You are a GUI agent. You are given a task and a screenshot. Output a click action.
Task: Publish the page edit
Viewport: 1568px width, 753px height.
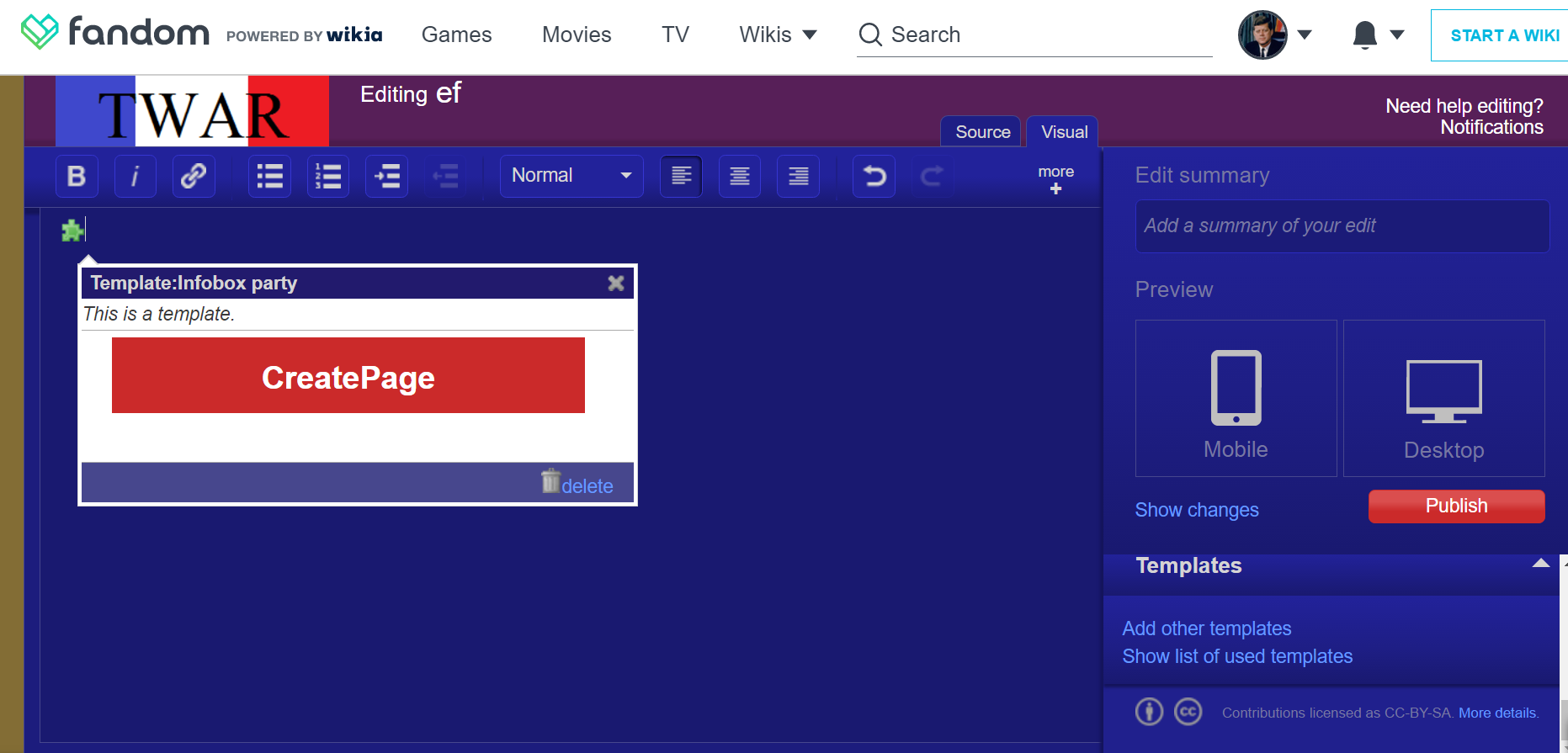[x=1456, y=506]
